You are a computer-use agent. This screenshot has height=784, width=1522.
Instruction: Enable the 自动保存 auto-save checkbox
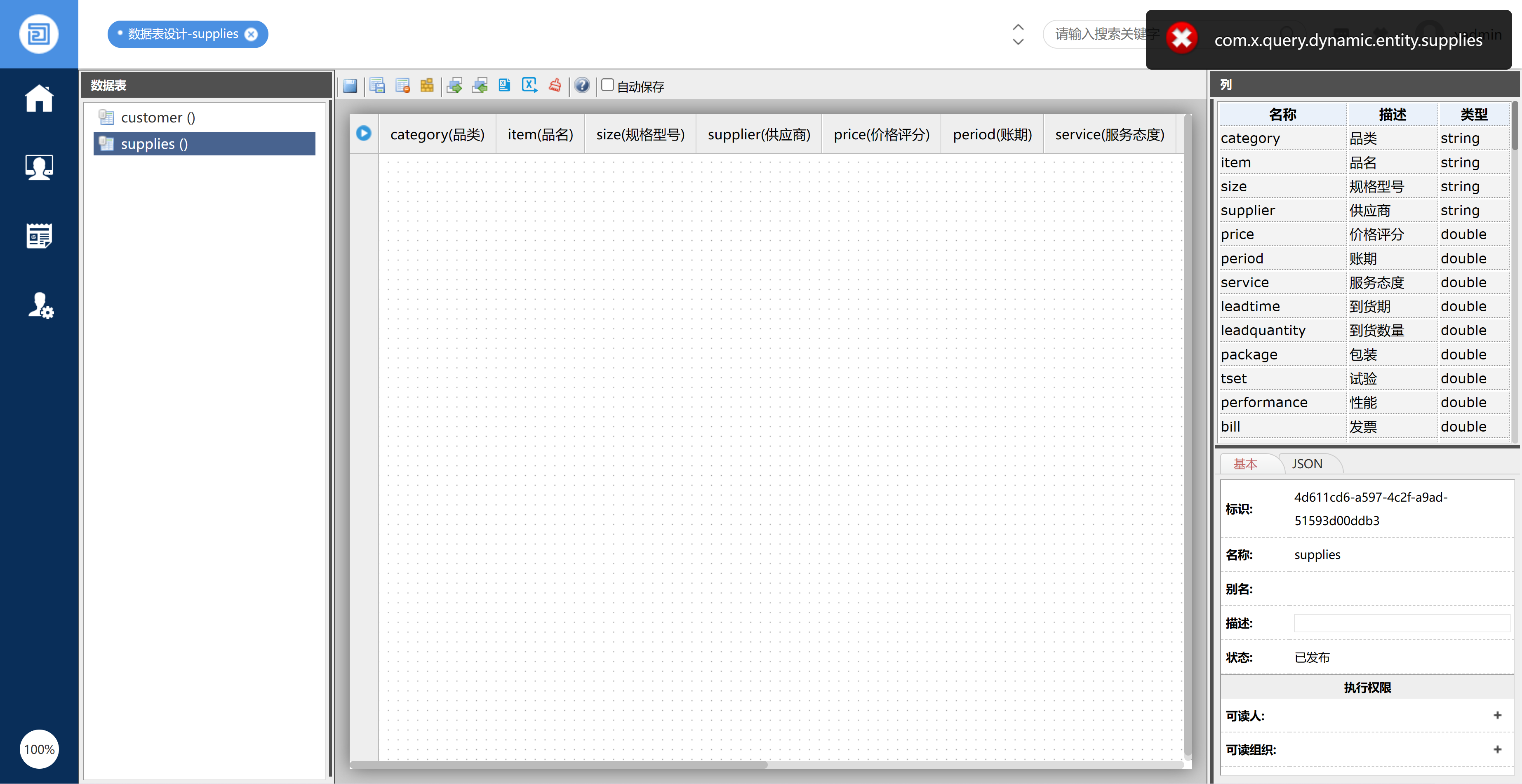607,85
